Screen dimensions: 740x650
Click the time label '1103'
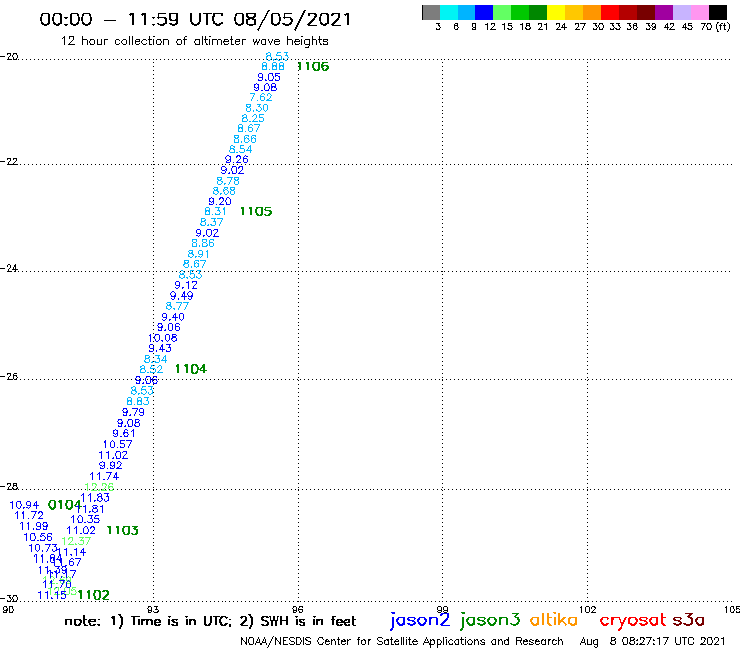click(x=122, y=531)
